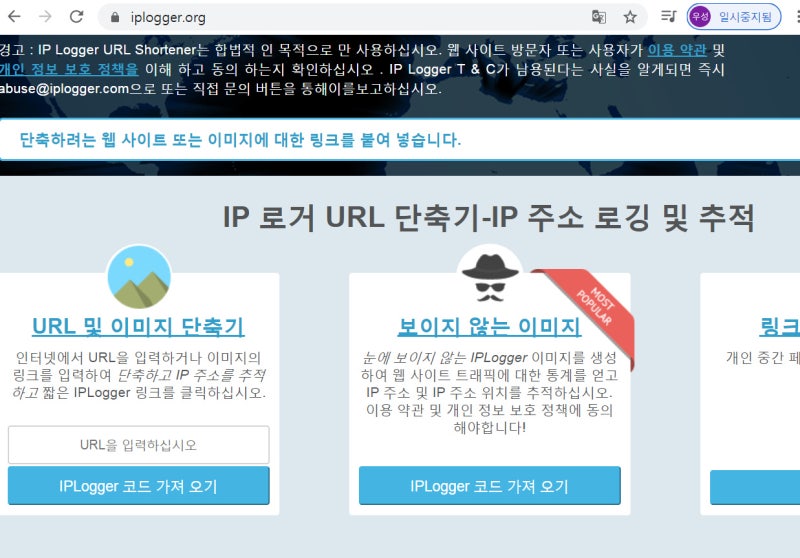Open the translate page icon
The width and height of the screenshot is (800, 558).
tap(598, 17)
